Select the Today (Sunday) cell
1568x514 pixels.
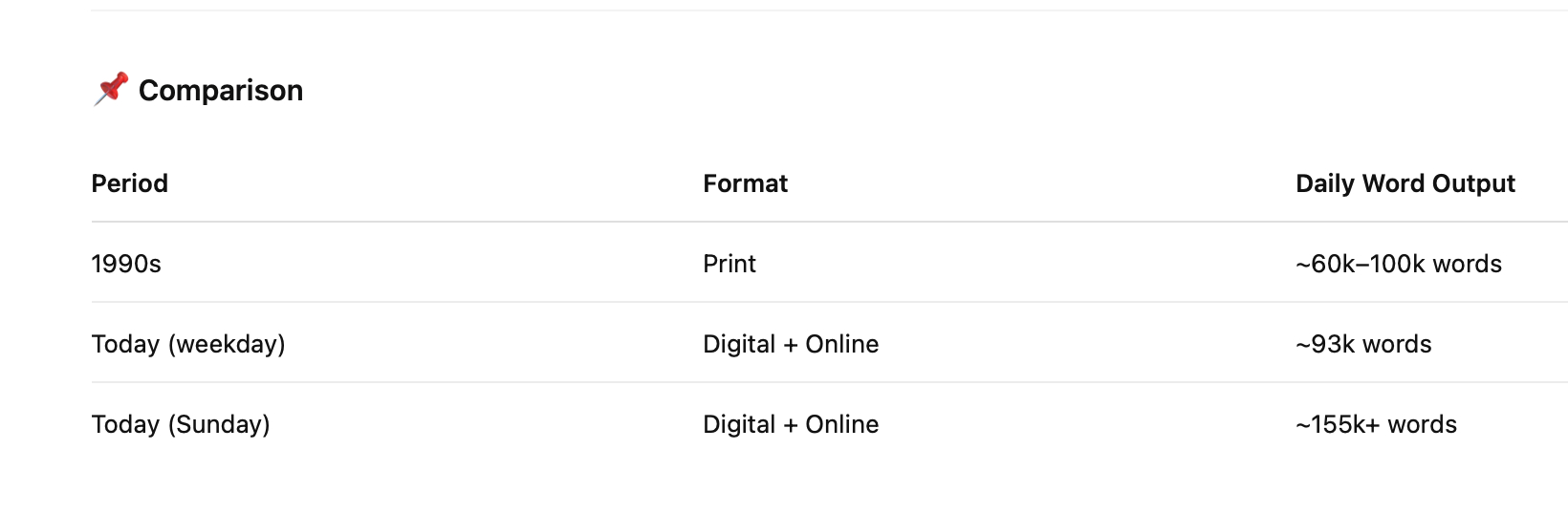click(x=181, y=424)
